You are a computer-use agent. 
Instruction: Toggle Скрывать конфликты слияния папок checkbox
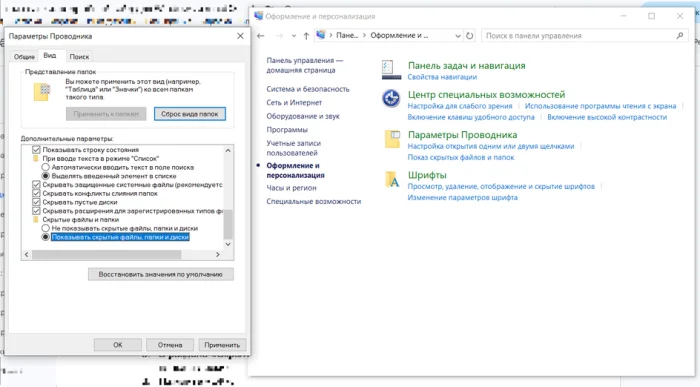37,193
